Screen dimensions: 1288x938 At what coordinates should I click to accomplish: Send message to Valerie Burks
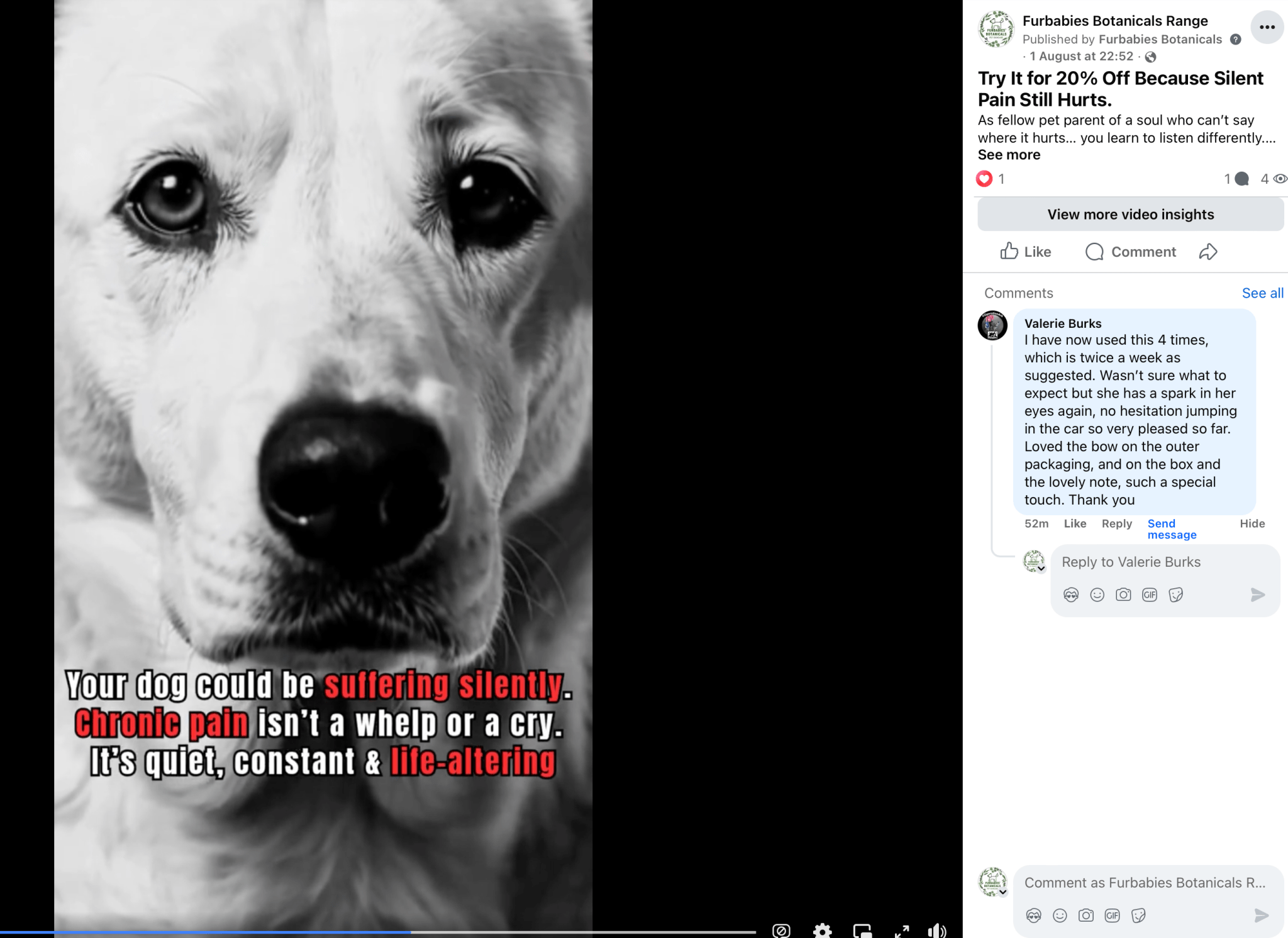pos(1172,529)
